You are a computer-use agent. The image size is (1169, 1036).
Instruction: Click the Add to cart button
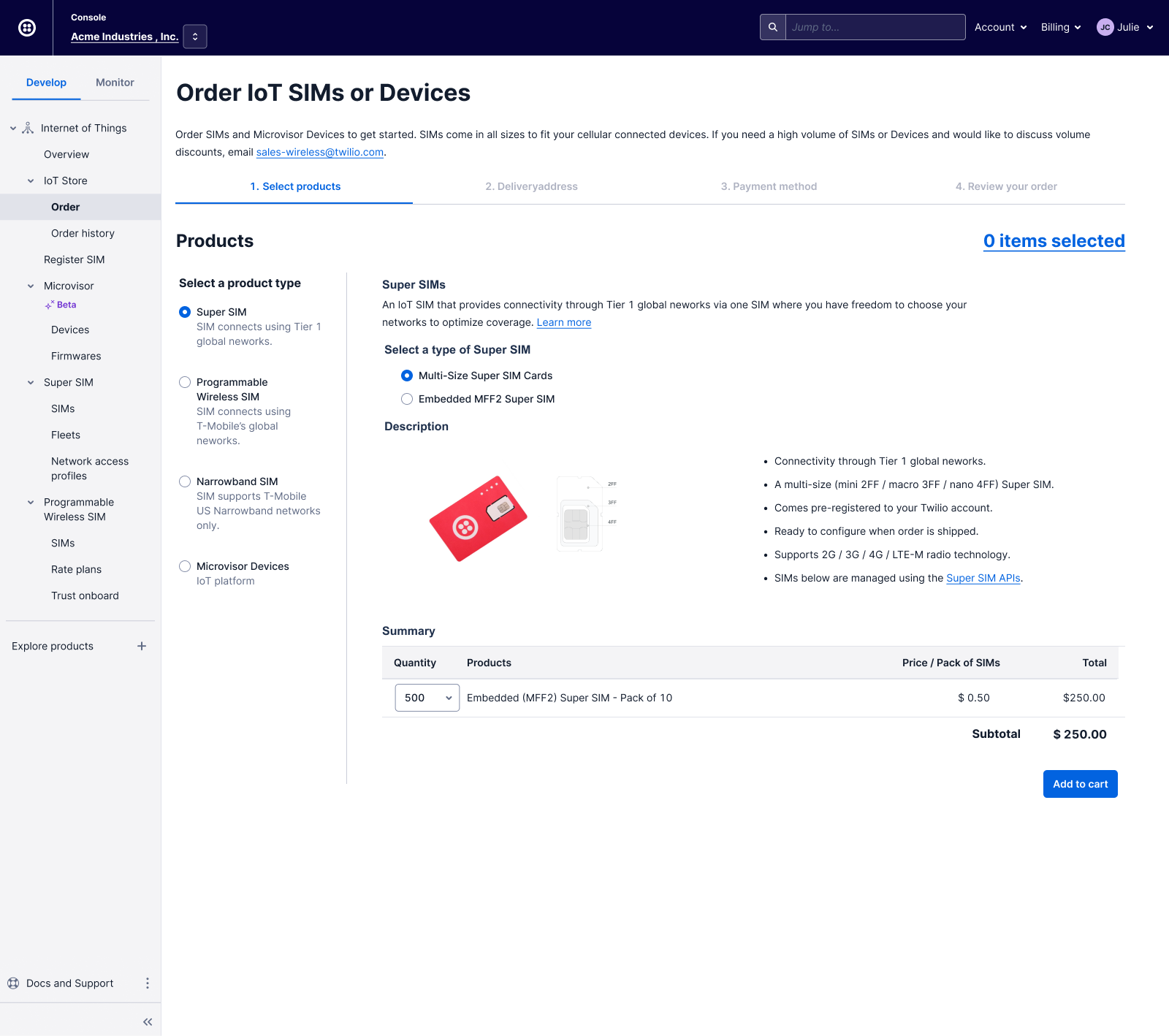click(x=1080, y=784)
